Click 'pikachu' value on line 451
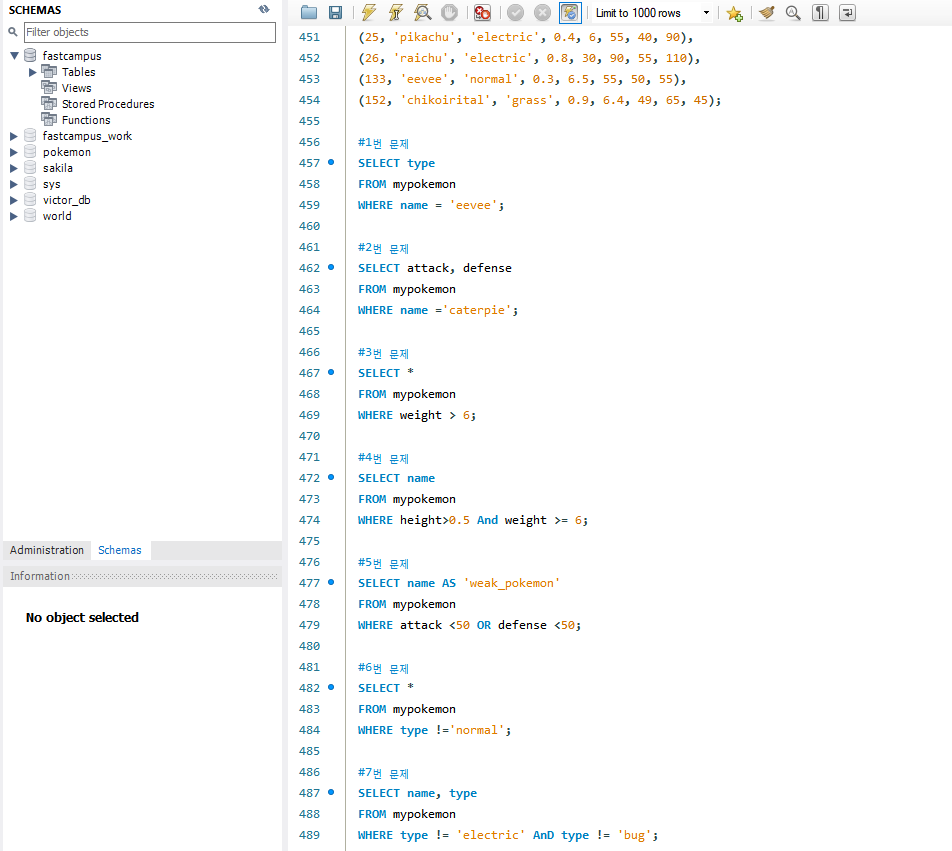This screenshot has height=851, width=952. tap(424, 37)
